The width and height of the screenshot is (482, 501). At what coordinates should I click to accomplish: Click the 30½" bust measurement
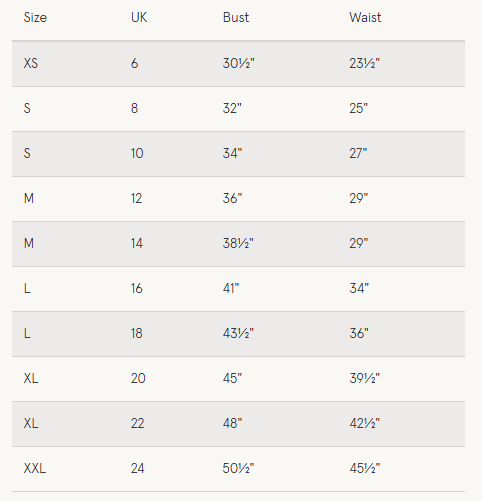[238, 63]
